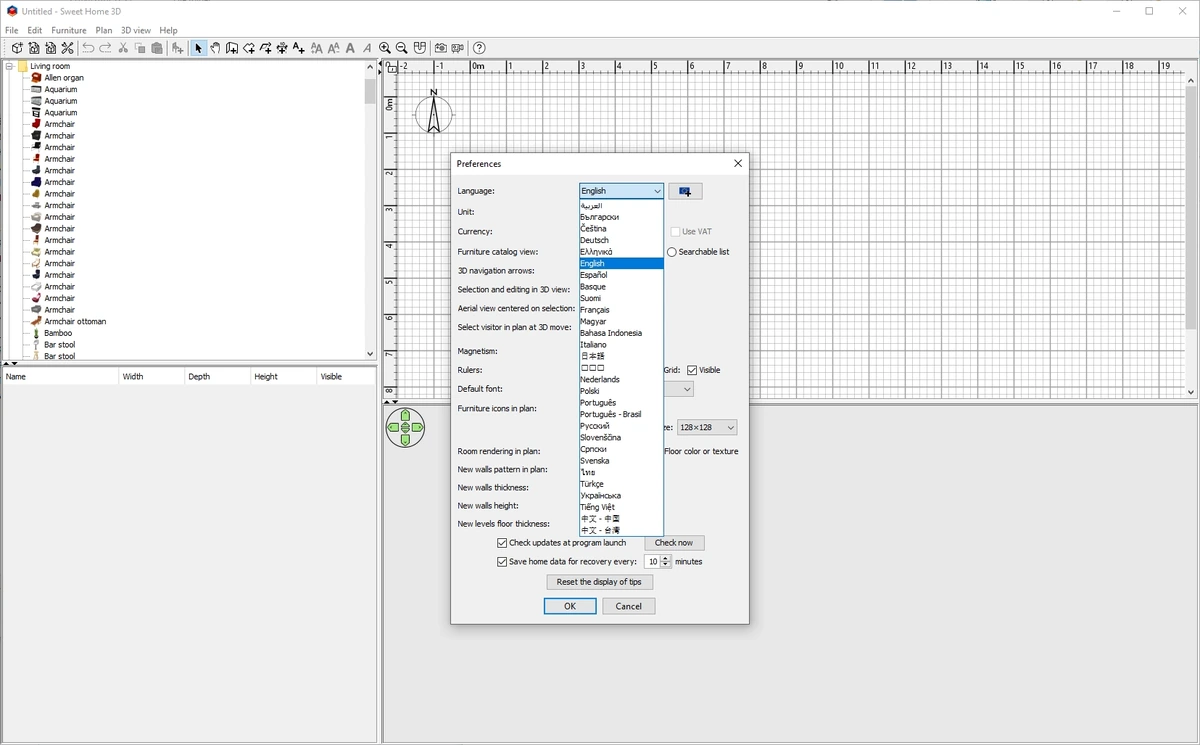Click the furniture catalog vertical scrollbar
This screenshot has width=1200, height=745.
tap(370, 210)
